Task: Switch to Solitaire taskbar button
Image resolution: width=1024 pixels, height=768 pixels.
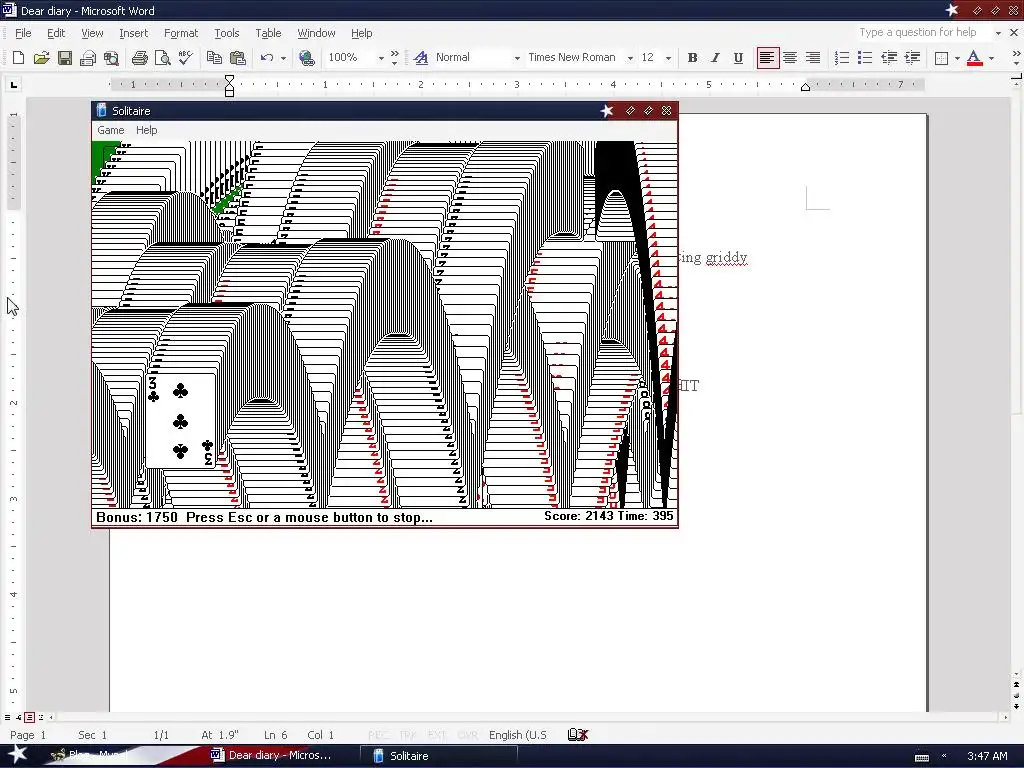Action: pyautogui.click(x=438, y=756)
